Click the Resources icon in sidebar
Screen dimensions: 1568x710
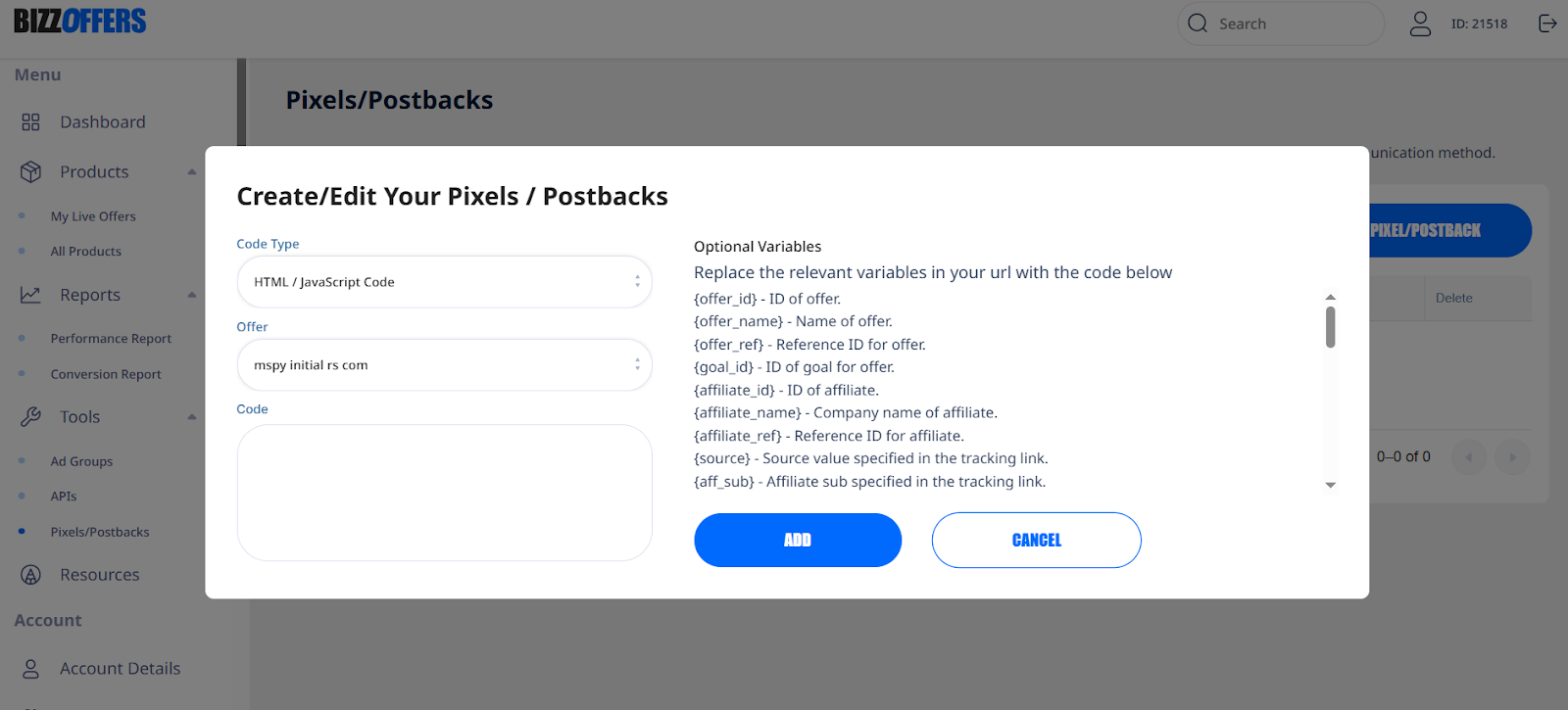click(30, 575)
